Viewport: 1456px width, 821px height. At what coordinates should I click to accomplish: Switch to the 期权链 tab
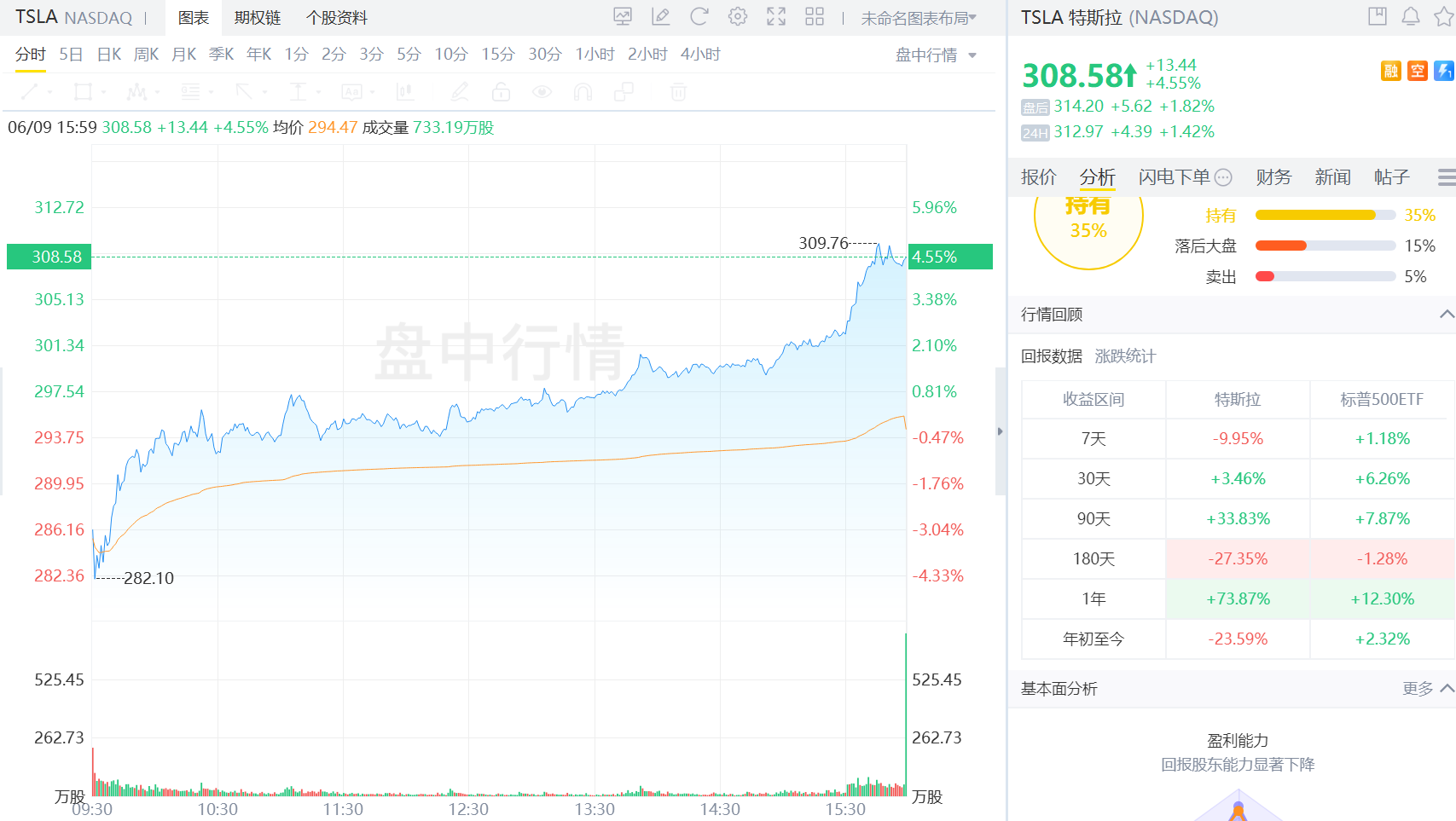tap(256, 17)
